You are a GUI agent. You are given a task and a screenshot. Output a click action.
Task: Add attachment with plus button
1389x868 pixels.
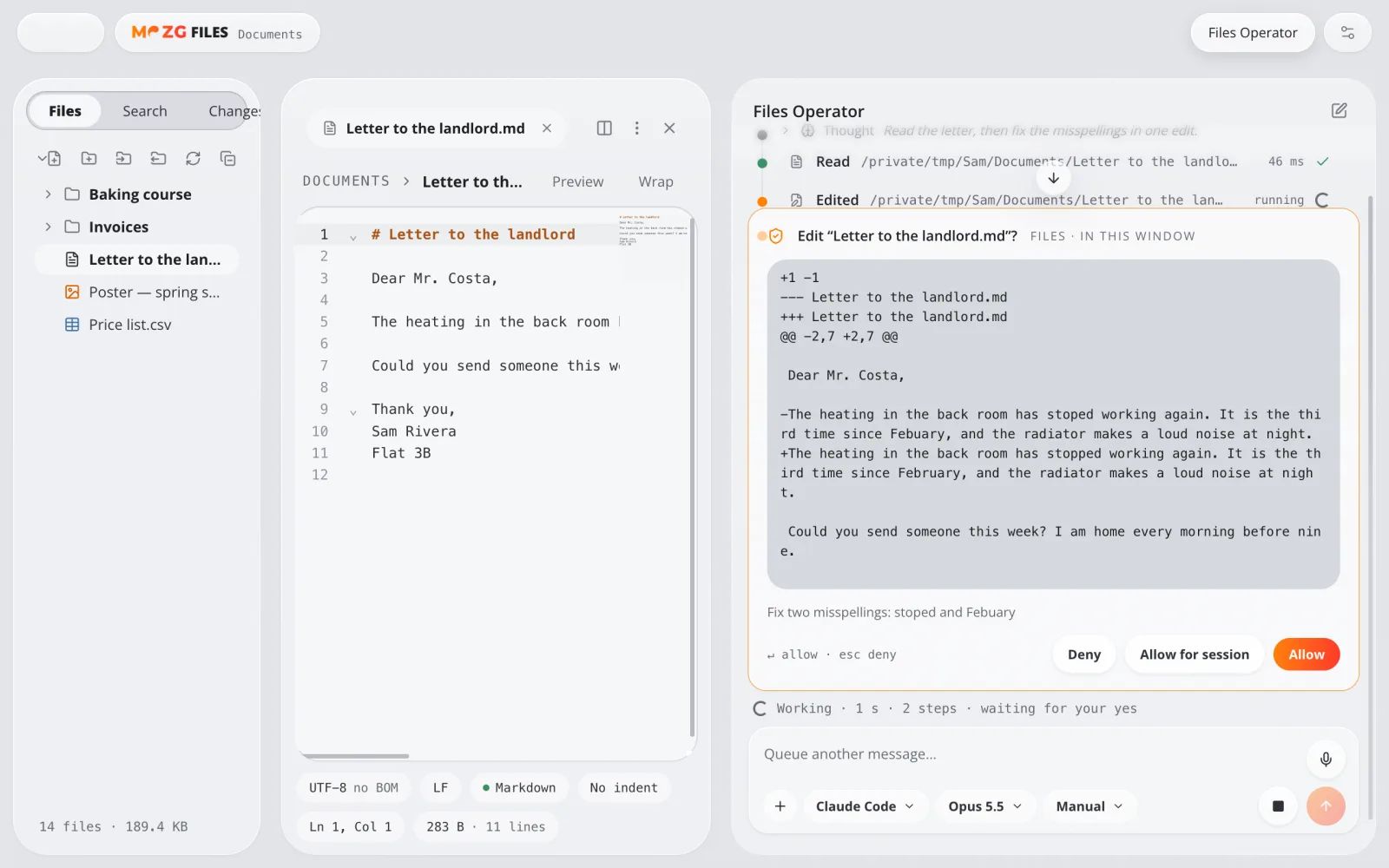[780, 806]
